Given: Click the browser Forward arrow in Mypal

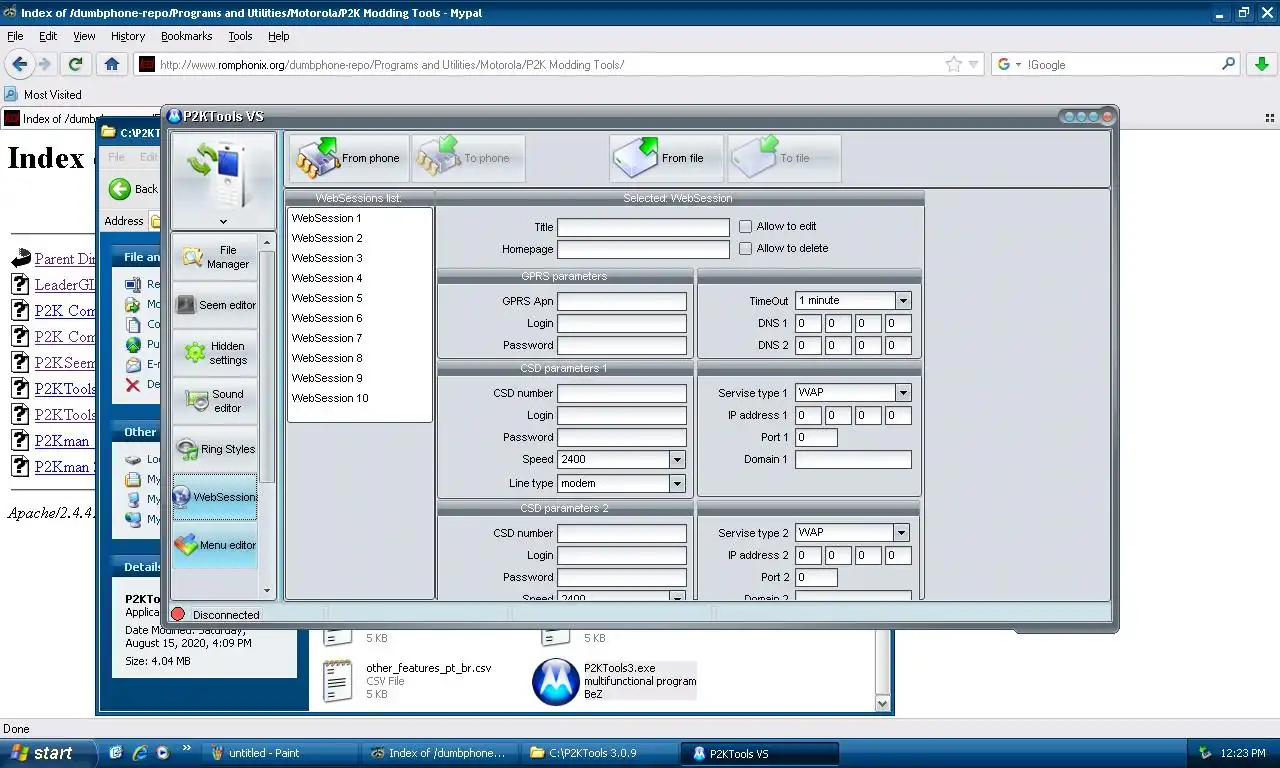Looking at the screenshot, I should [x=45, y=64].
